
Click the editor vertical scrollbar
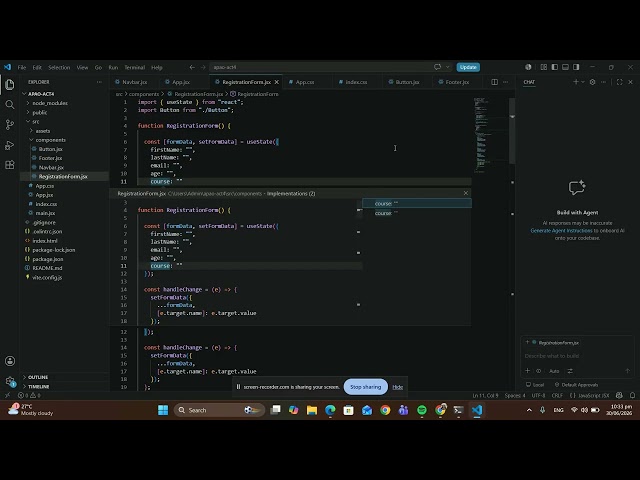[x=512, y=131]
